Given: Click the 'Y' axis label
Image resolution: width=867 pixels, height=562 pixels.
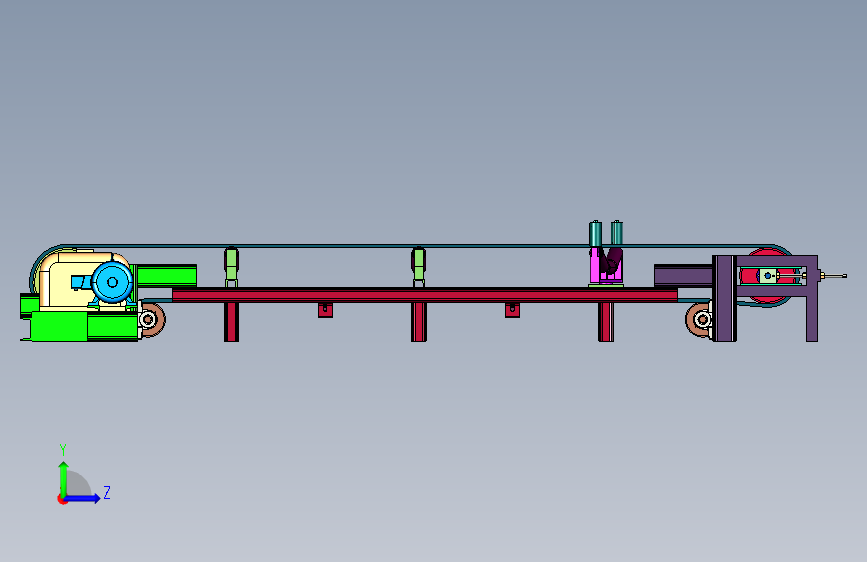Looking at the screenshot, I should (x=63, y=450).
